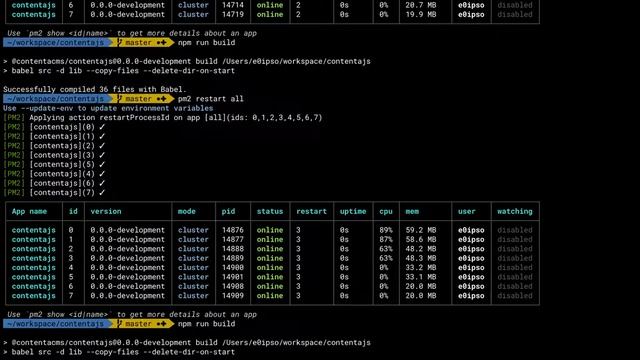Click the 'mem' column header
640x360 pixels.
pos(412,211)
